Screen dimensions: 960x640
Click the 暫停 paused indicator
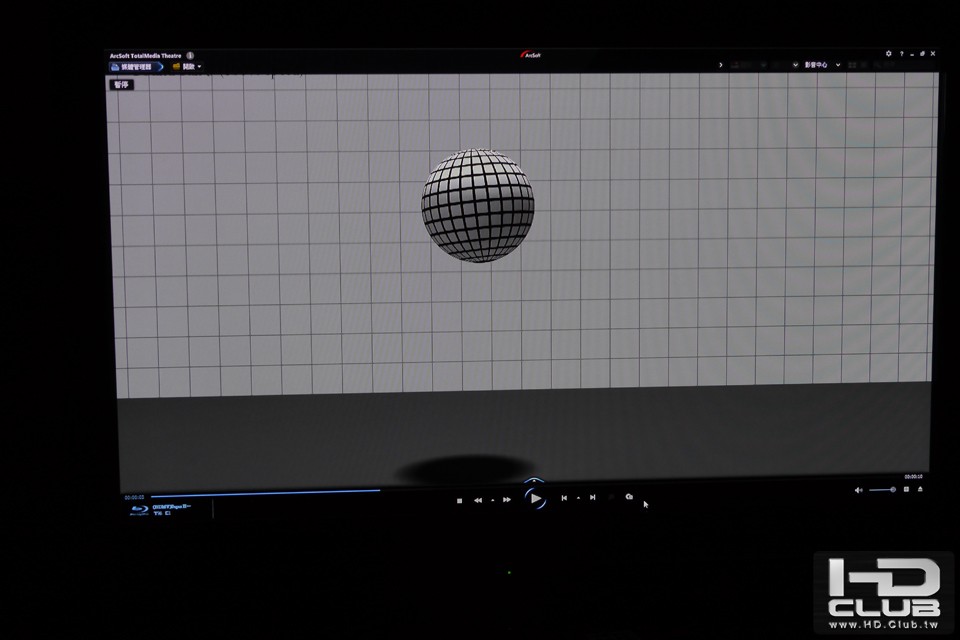121,85
